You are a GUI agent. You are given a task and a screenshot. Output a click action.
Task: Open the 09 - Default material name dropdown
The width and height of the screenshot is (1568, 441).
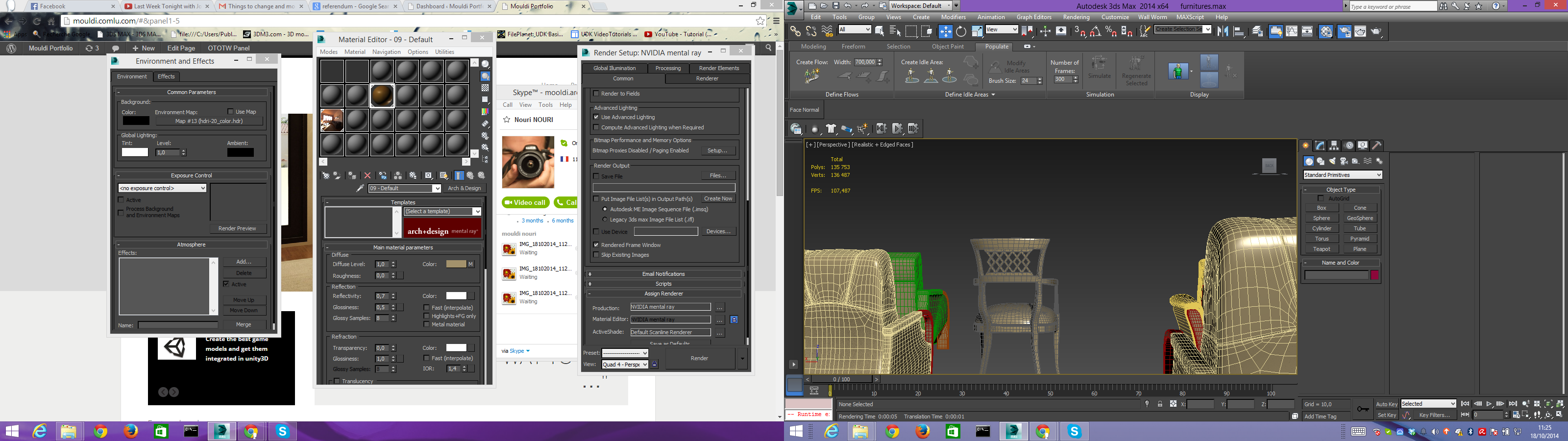(x=404, y=188)
